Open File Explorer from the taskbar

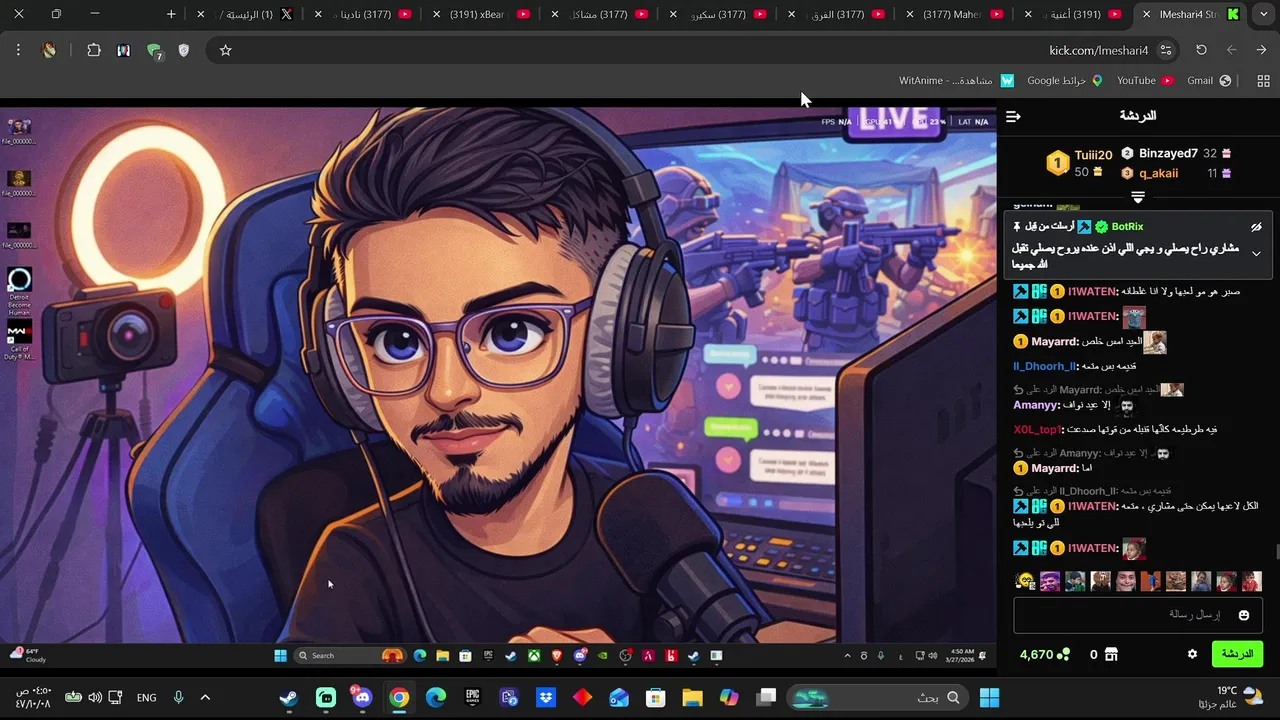[x=692, y=698]
